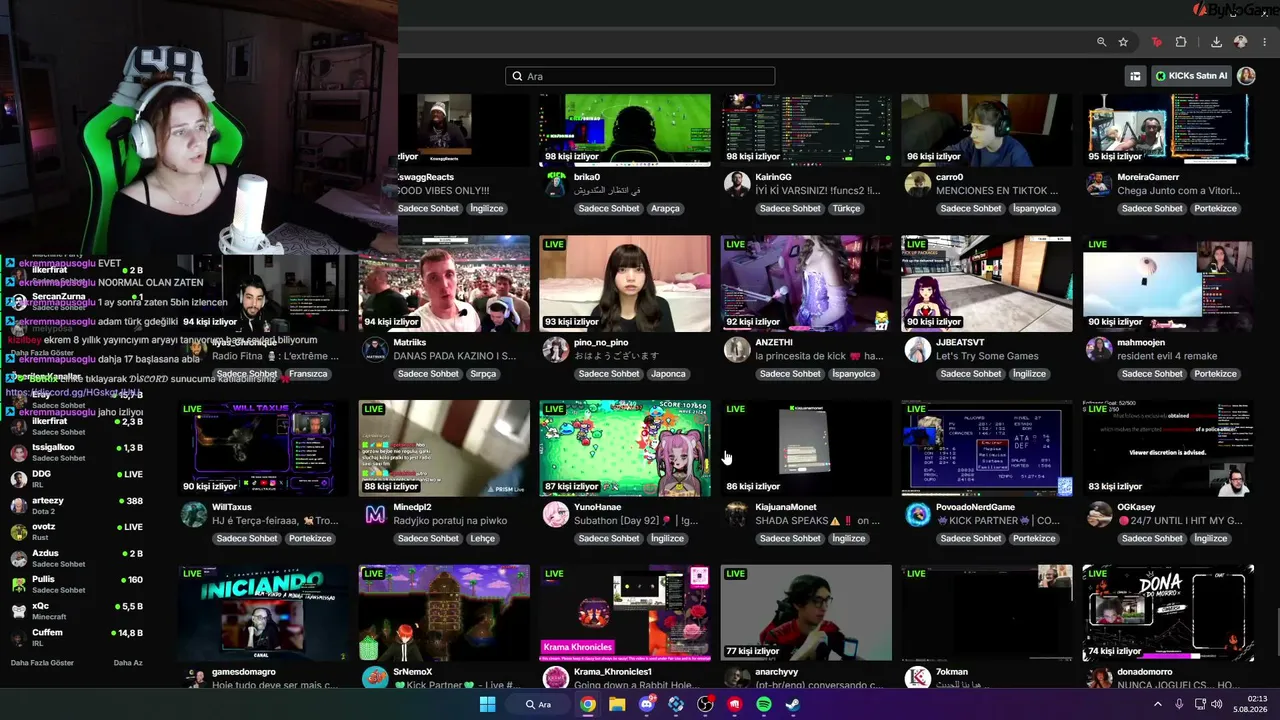Open the pino_no_pino stream thumbnail

[625, 284]
